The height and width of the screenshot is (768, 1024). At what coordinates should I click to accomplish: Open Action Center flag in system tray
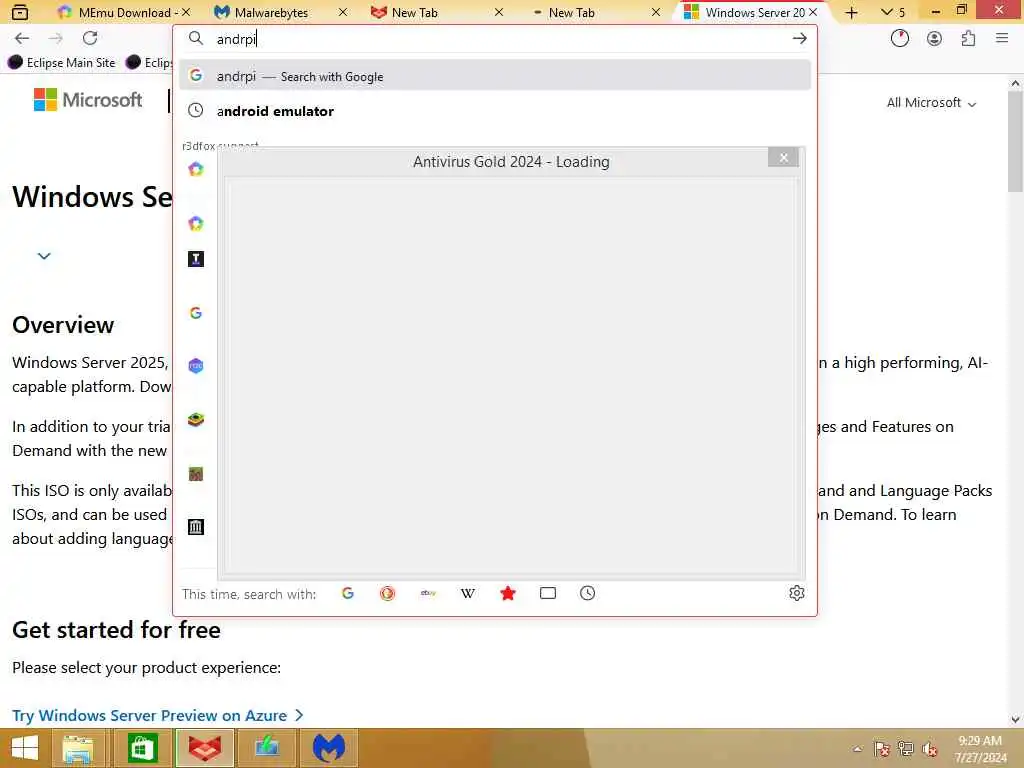click(882, 749)
